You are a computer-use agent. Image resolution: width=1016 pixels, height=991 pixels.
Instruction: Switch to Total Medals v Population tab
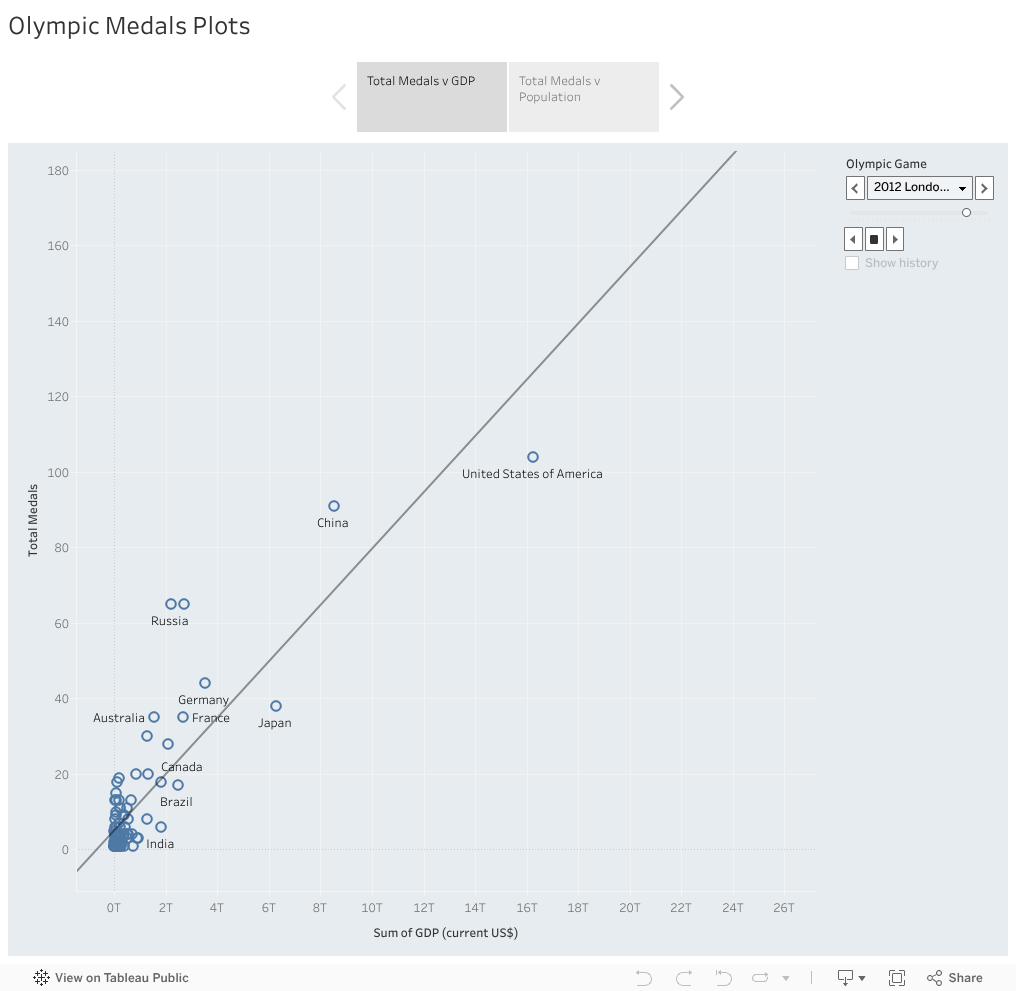584,96
